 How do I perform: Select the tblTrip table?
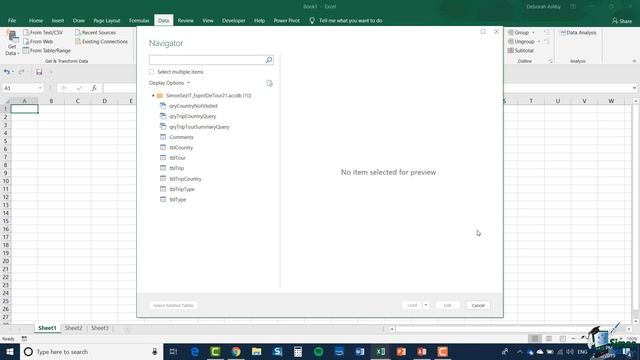pyautogui.click(x=176, y=168)
